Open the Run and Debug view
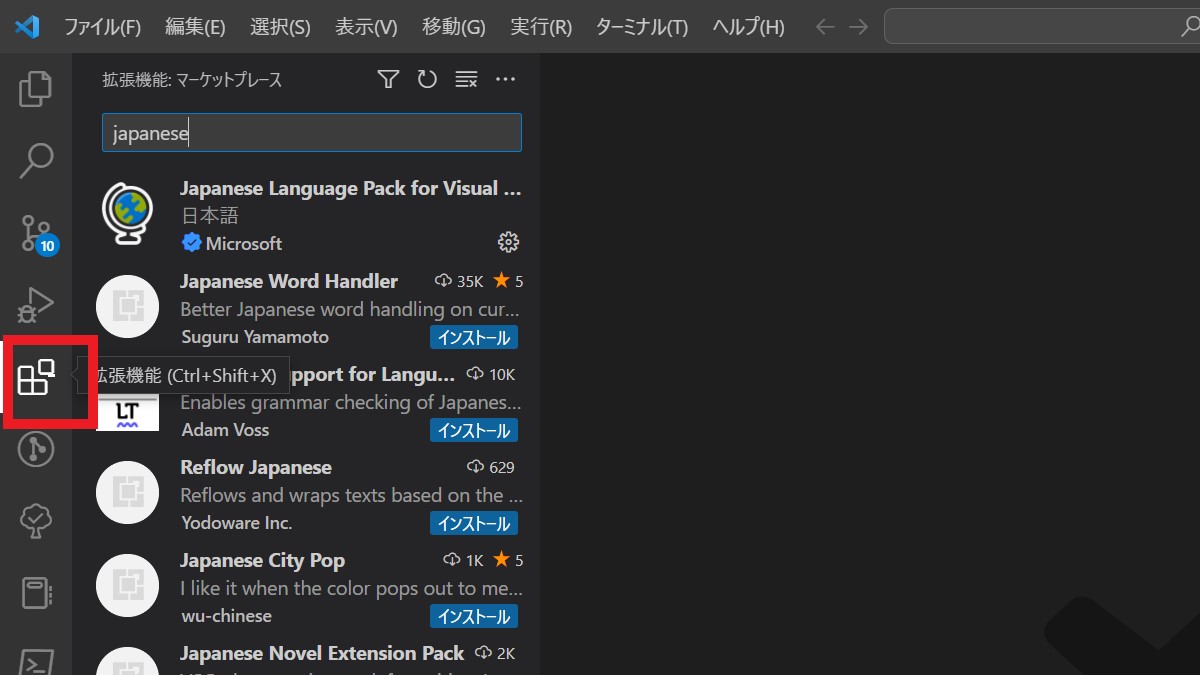Screen dimensions: 1200x675 click(x=36, y=305)
